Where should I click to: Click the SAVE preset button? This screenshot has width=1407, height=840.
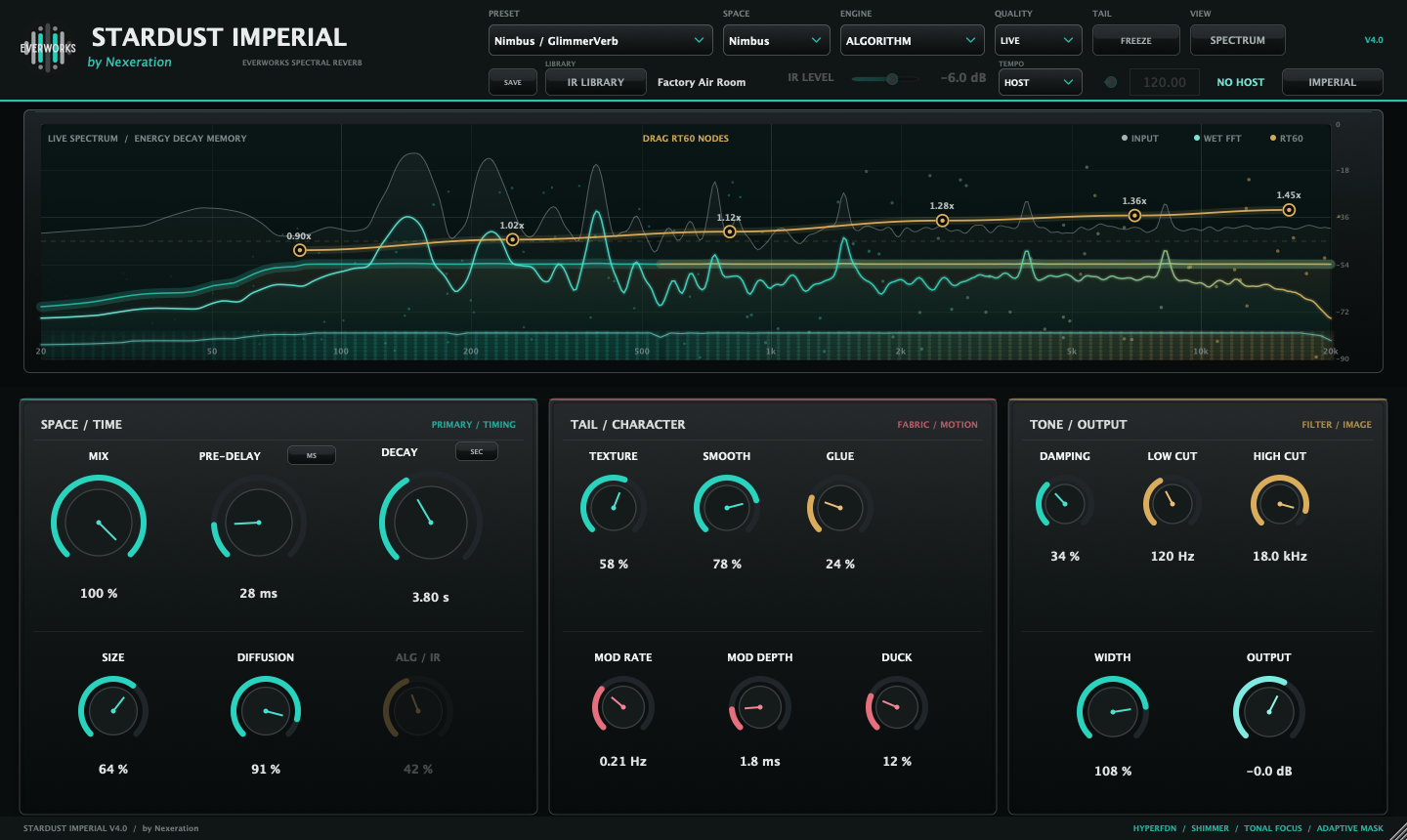[513, 82]
